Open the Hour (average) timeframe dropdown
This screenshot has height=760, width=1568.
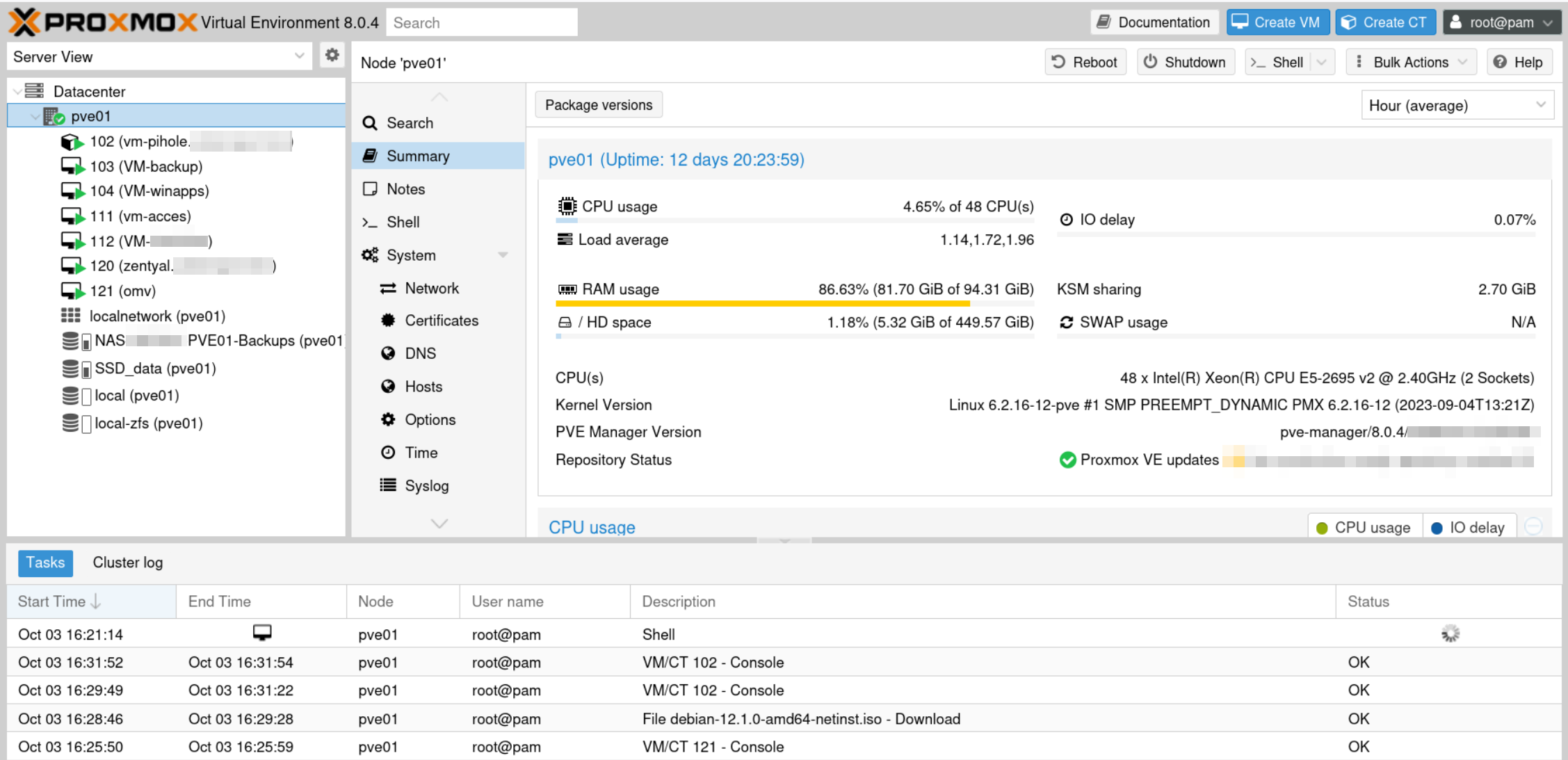[x=1457, y=105]
